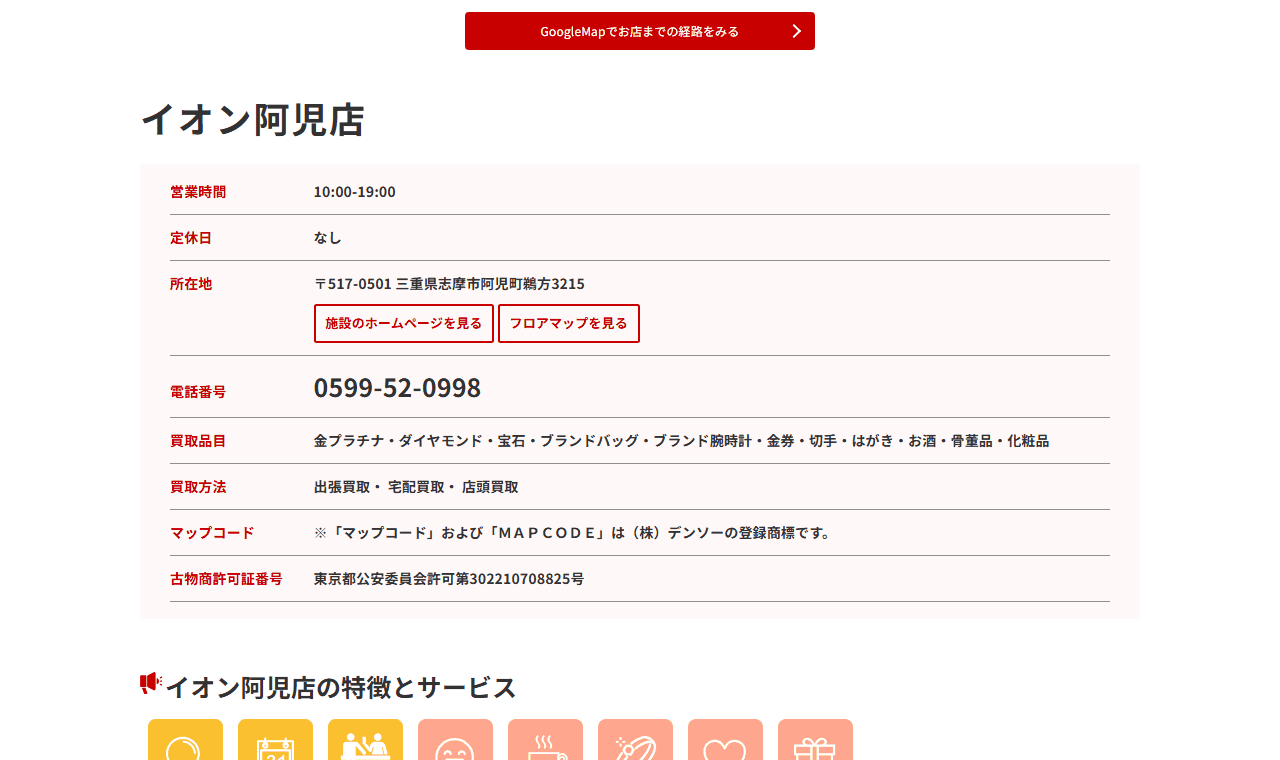
Task: Select the staff consultation counter icon
Action: (365, 740)
